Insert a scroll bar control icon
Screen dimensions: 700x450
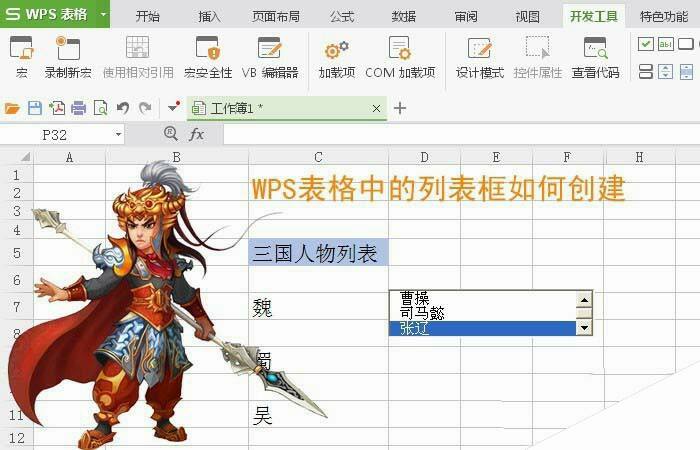pos(686,71)
